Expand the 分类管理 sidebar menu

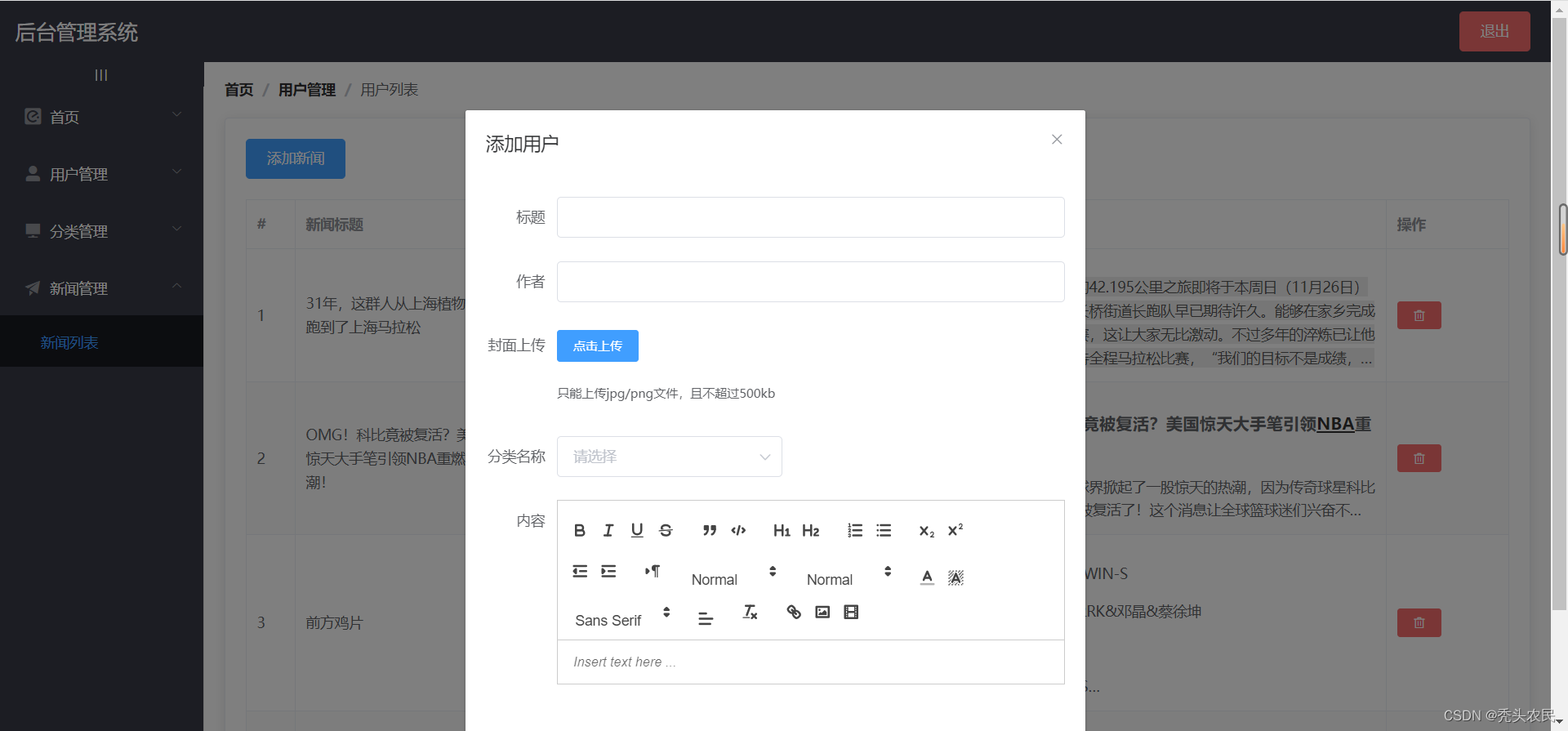point(102,231)
